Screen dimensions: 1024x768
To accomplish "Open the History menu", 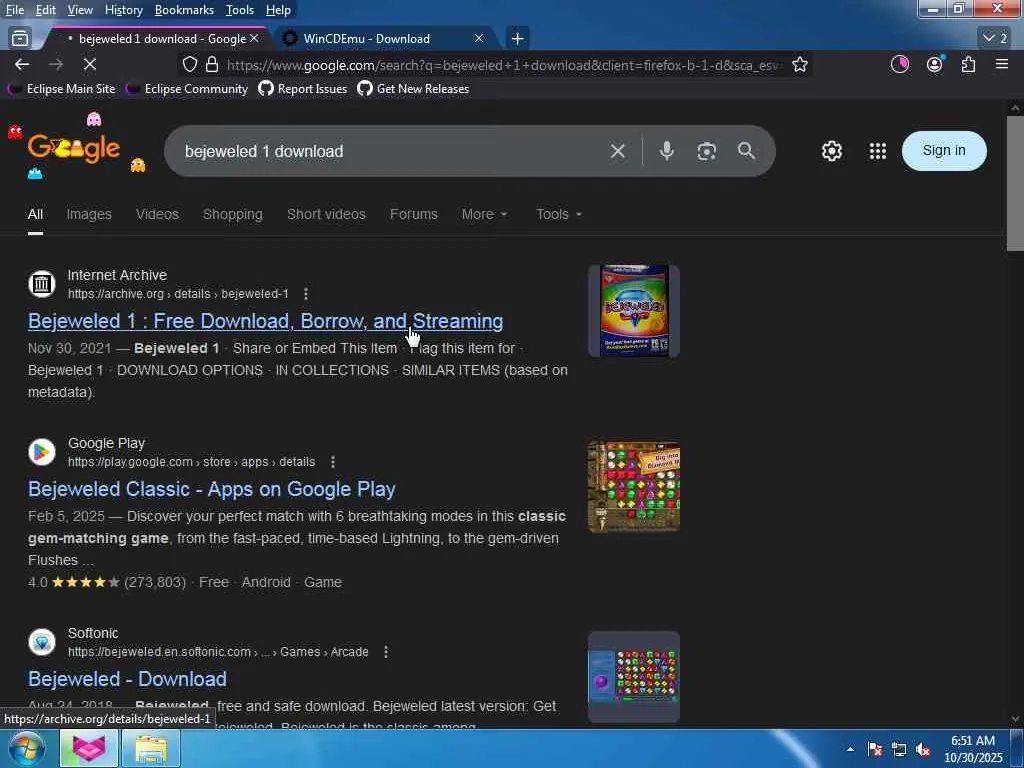I will click(123, 10).
